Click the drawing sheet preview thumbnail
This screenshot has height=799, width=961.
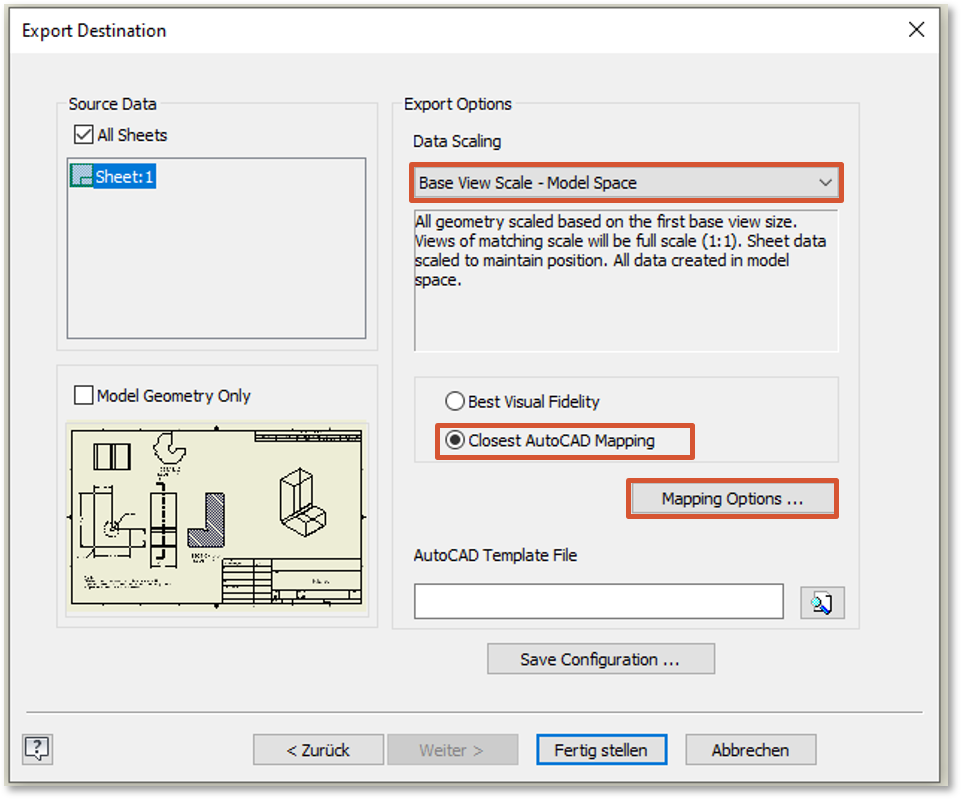tap(217, 518)
